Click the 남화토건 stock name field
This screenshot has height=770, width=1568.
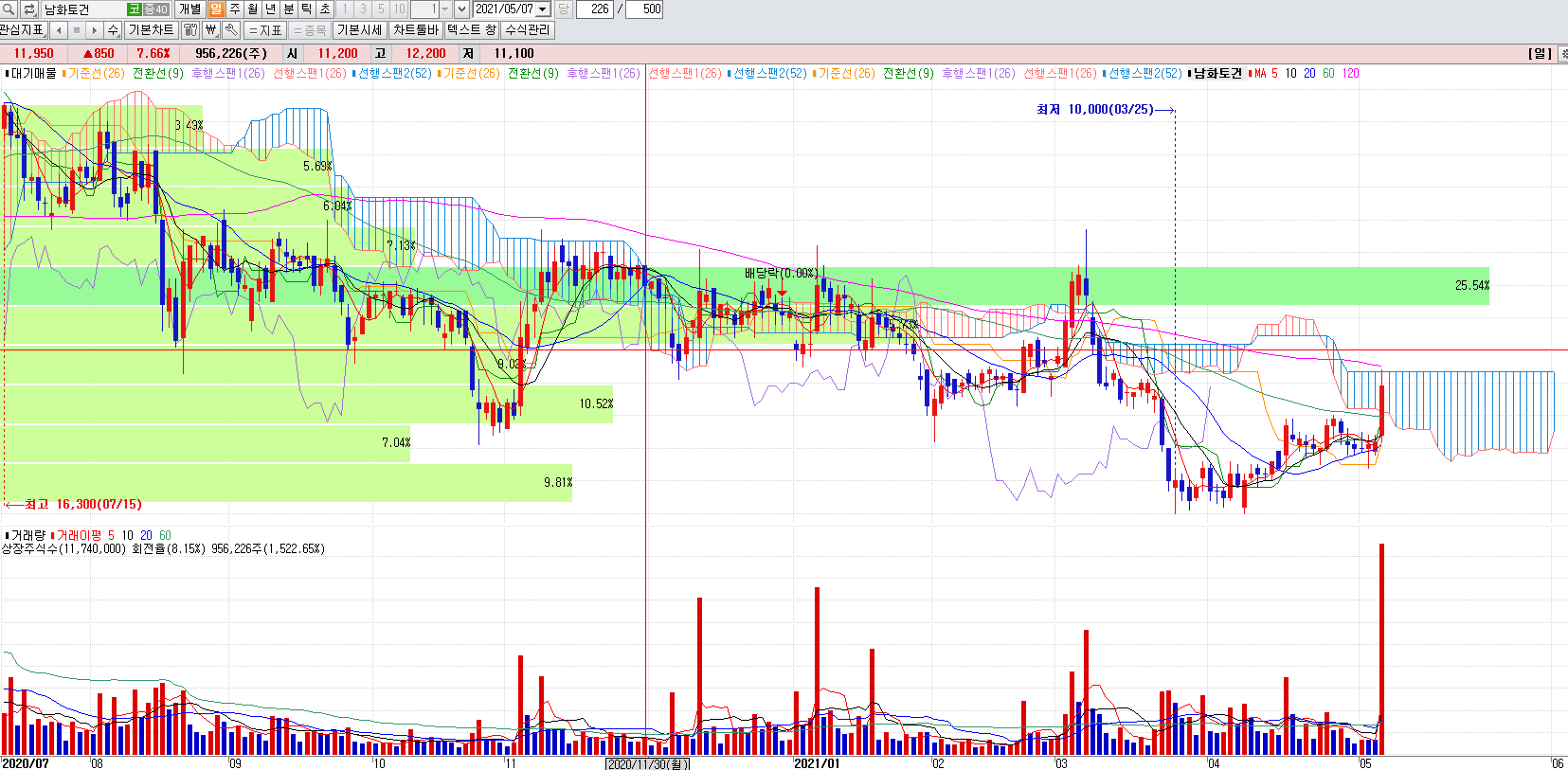point(83,9)
